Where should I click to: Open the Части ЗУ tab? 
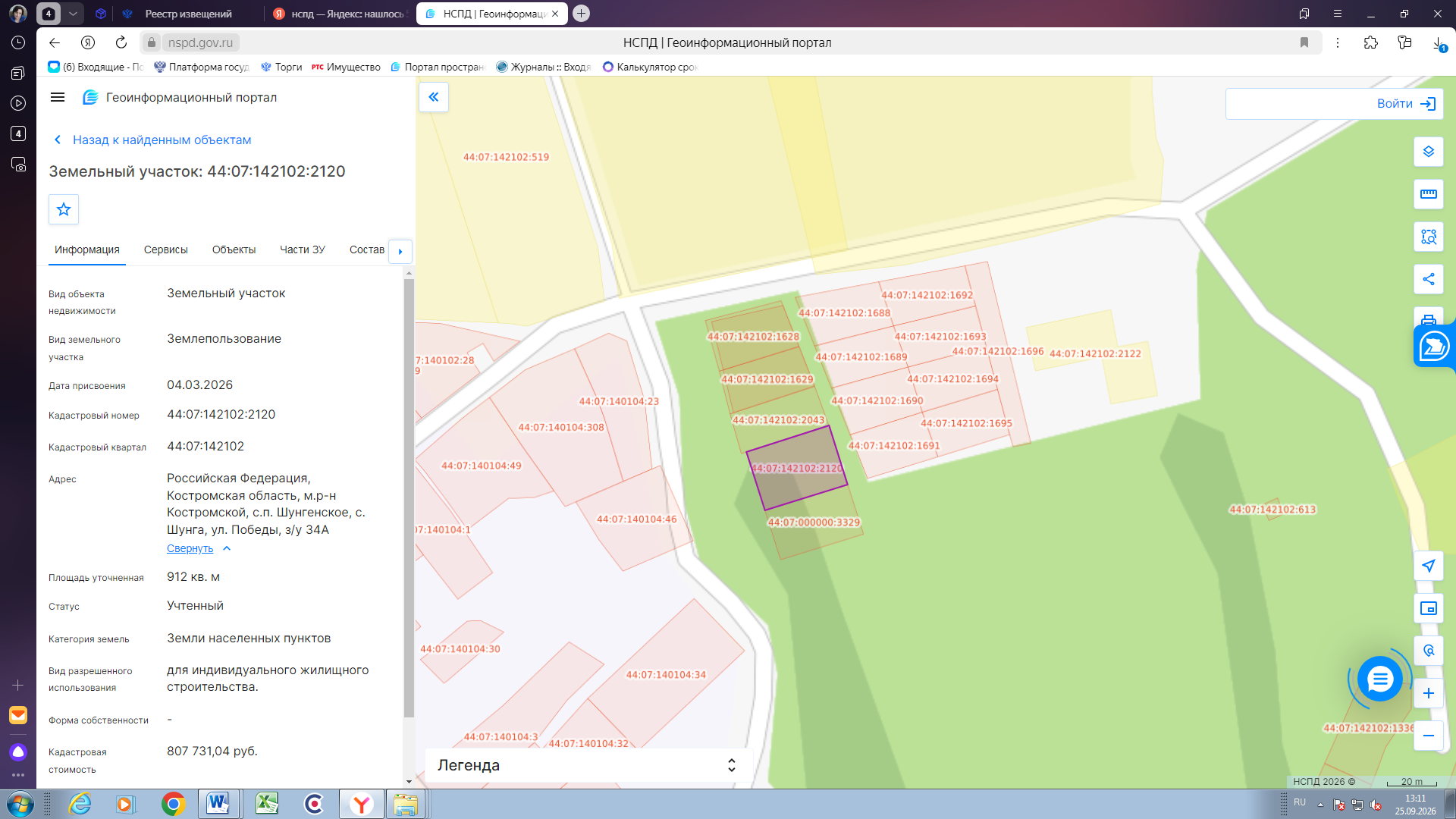click(x=303, y=249)
